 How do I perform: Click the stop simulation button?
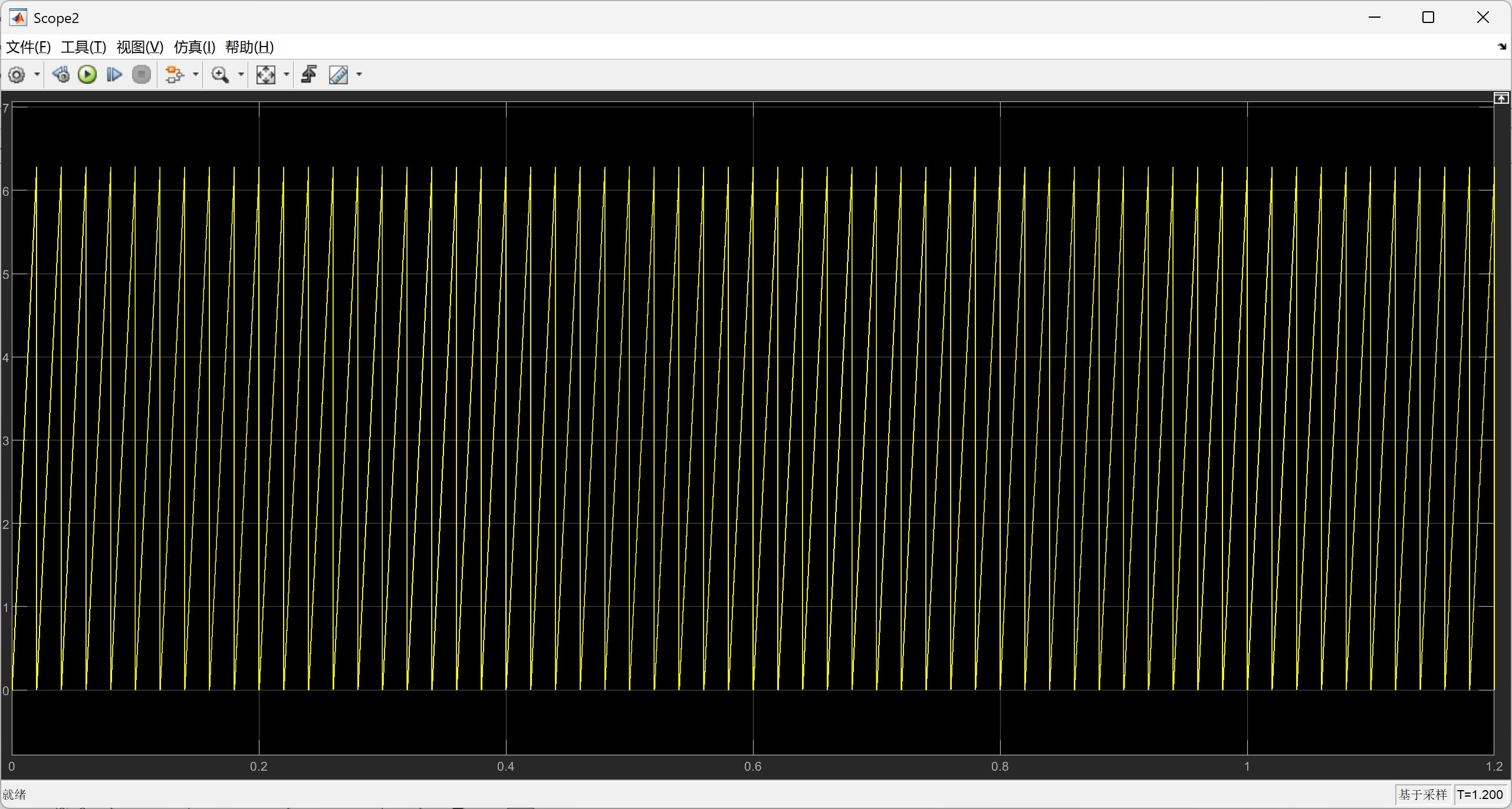(142, 75)
